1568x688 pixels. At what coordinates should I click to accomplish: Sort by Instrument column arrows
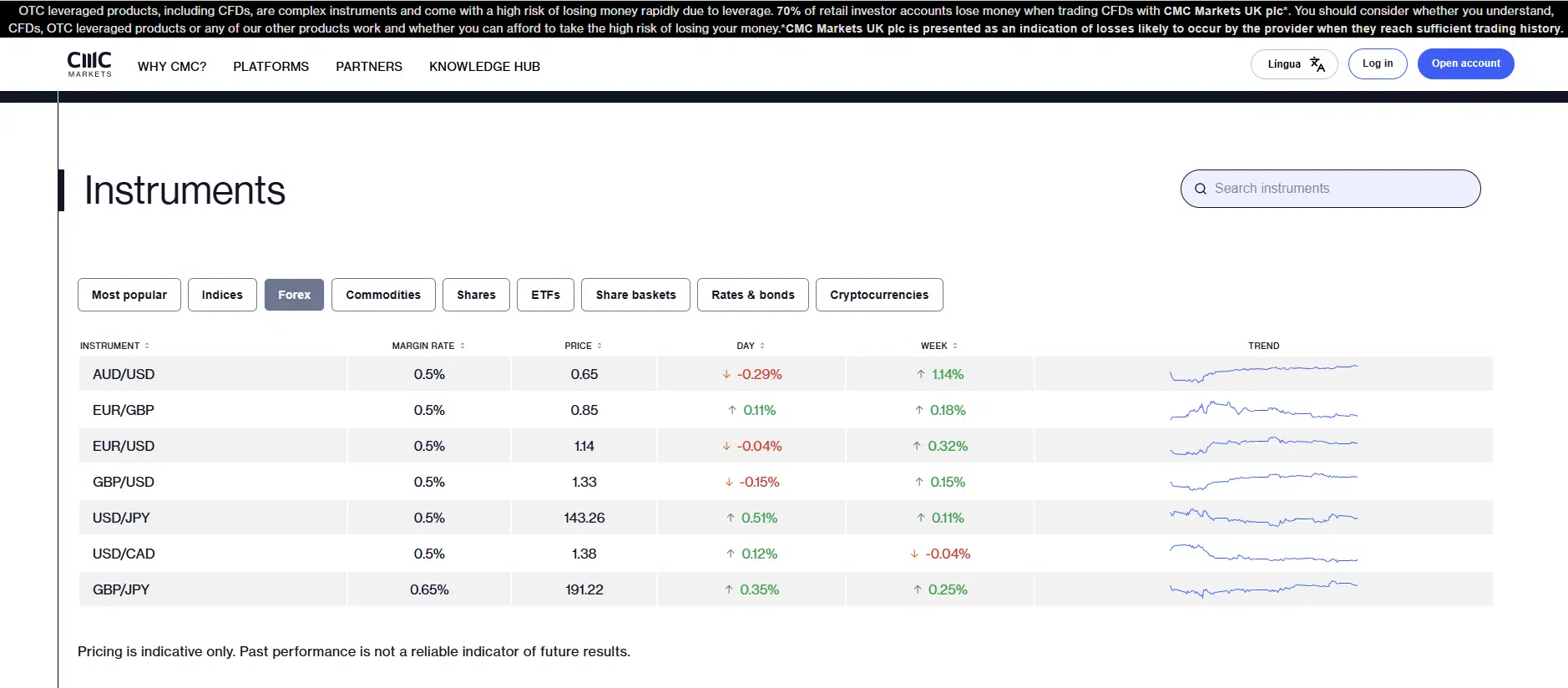(147, 346)
